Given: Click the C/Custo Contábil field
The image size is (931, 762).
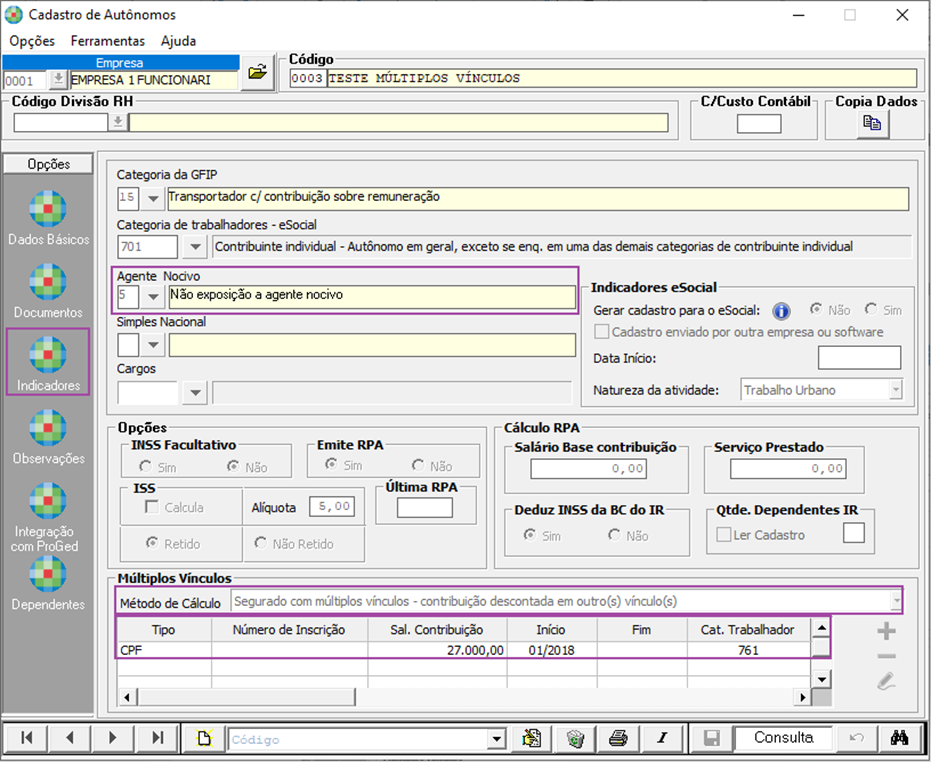Looking at the screenshot, I should tap(759, 124).
